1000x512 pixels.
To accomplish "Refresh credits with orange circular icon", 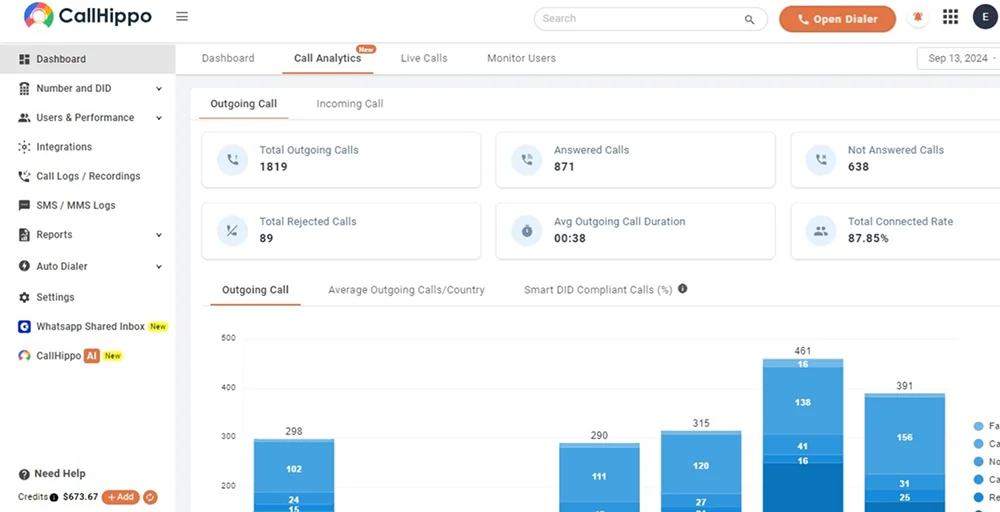I will tap(151, 497).
